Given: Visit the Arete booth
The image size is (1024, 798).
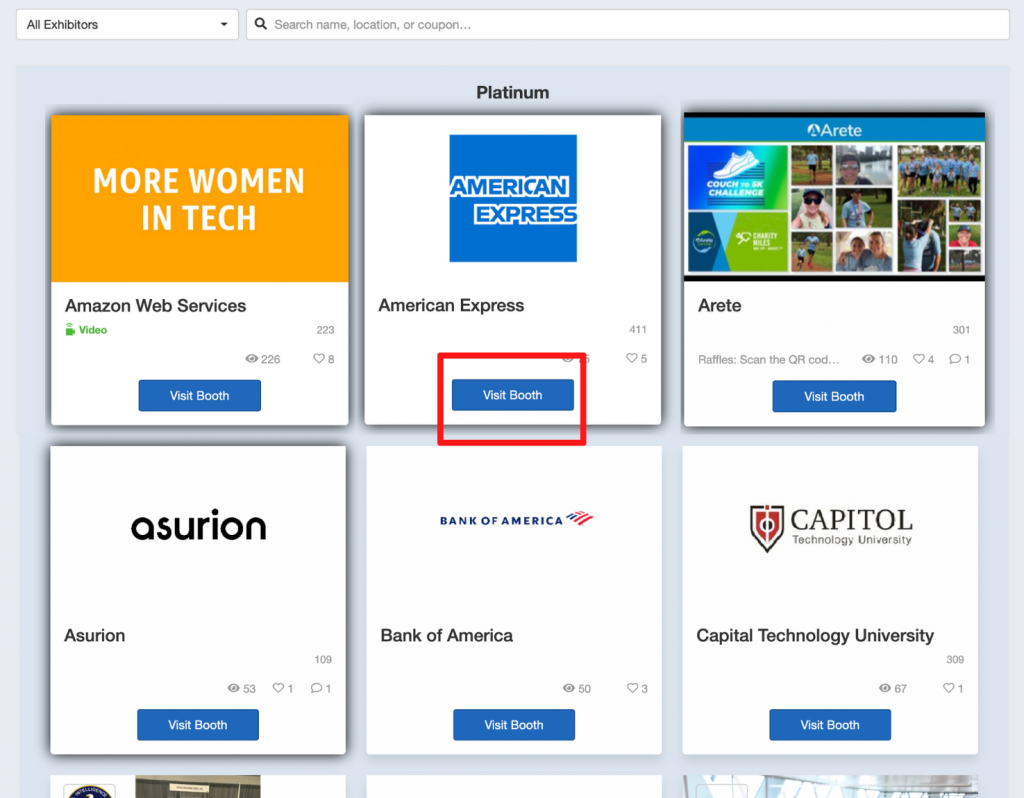Looking at the screenshot, I should coord(833,396).
